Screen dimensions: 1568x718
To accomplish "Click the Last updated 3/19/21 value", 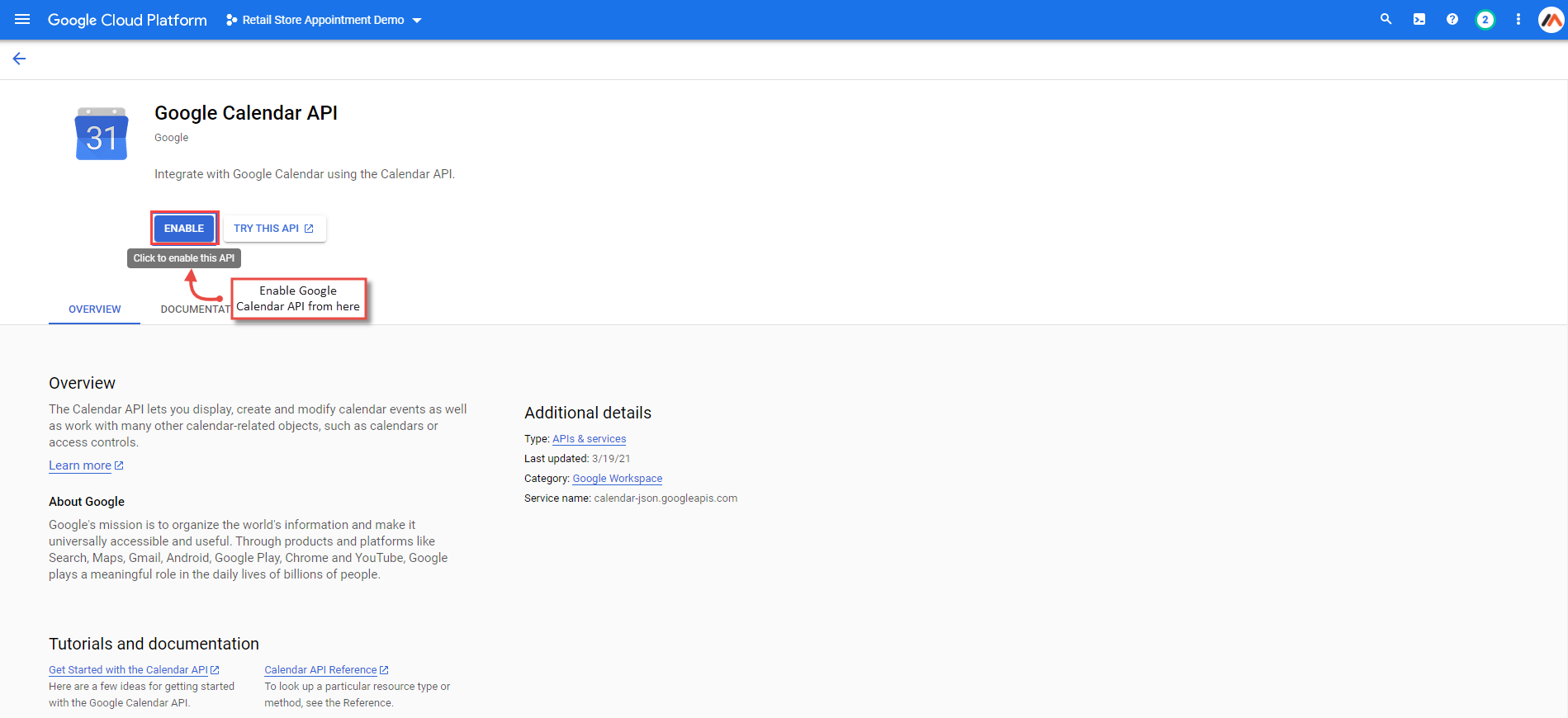I will click(611, 459).
